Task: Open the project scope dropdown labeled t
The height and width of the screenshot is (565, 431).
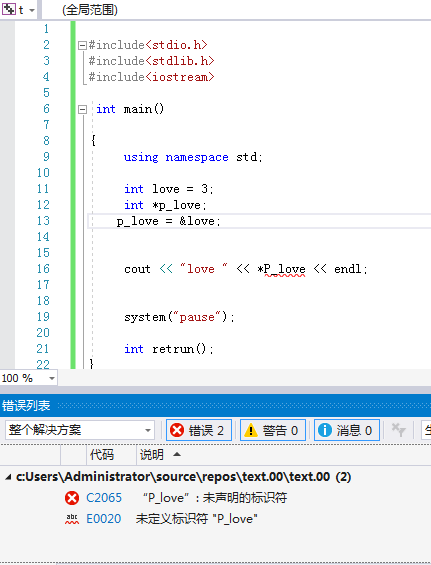Action: [32, 10]
